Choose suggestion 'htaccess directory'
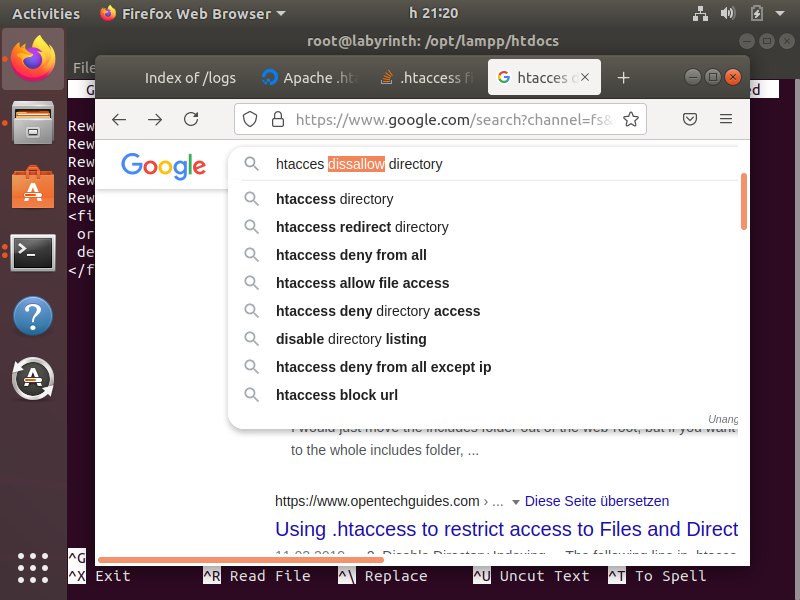 point(335,199)
